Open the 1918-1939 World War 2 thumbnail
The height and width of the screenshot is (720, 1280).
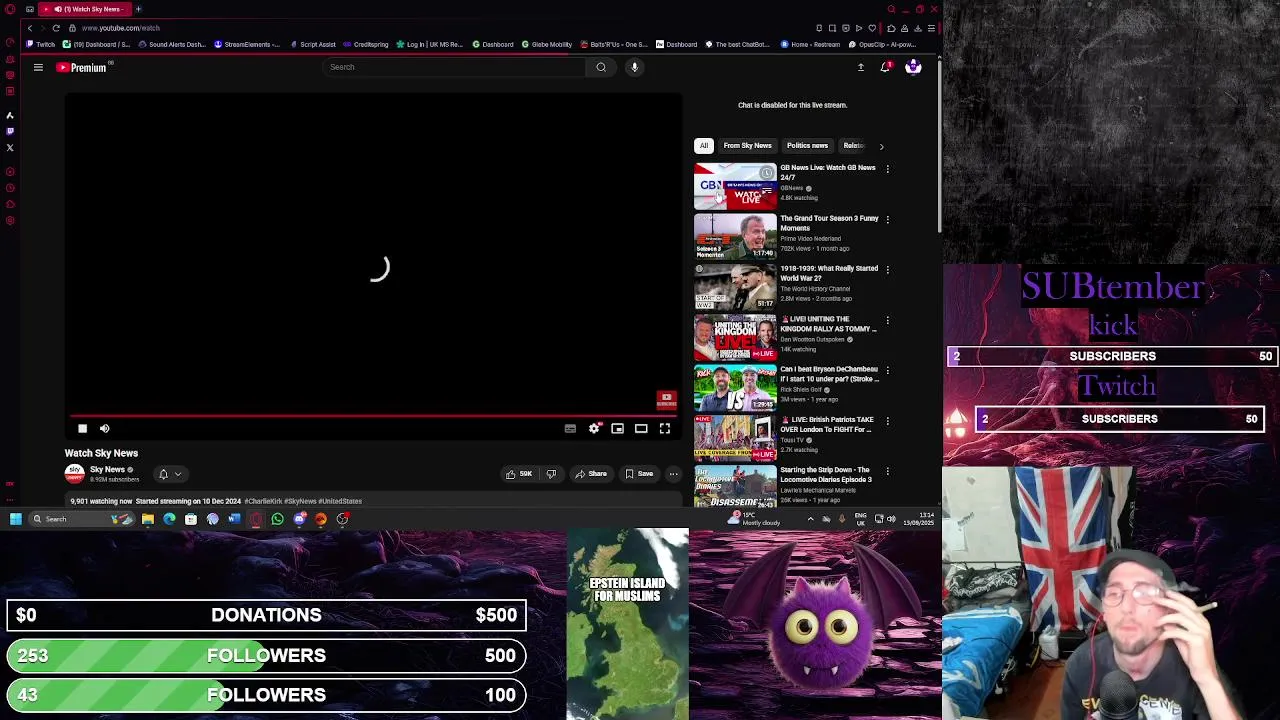(x=735, y=286)
